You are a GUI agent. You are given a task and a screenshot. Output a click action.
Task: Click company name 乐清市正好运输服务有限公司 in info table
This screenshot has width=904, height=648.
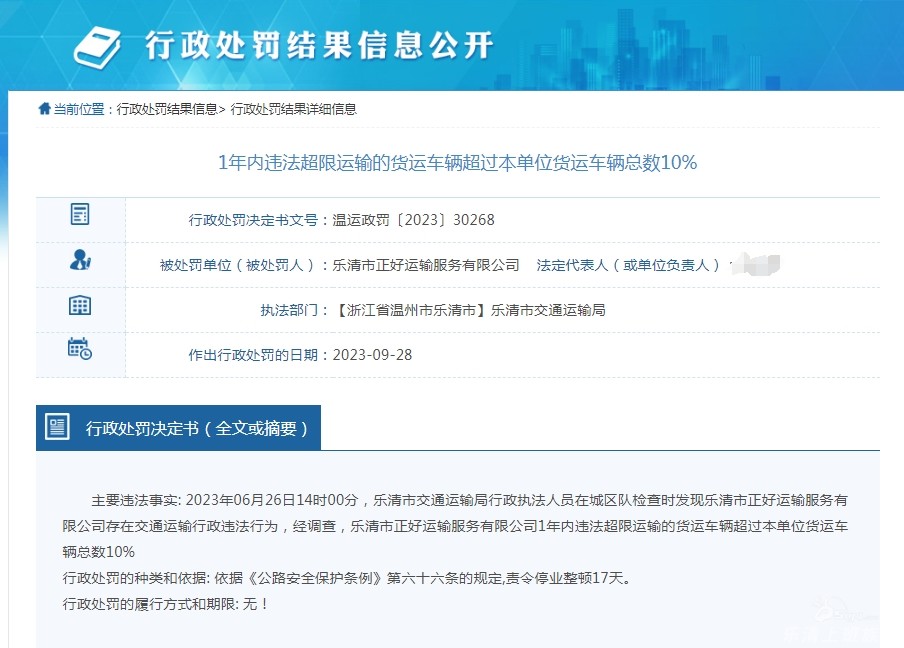click(x=425, y=265)
